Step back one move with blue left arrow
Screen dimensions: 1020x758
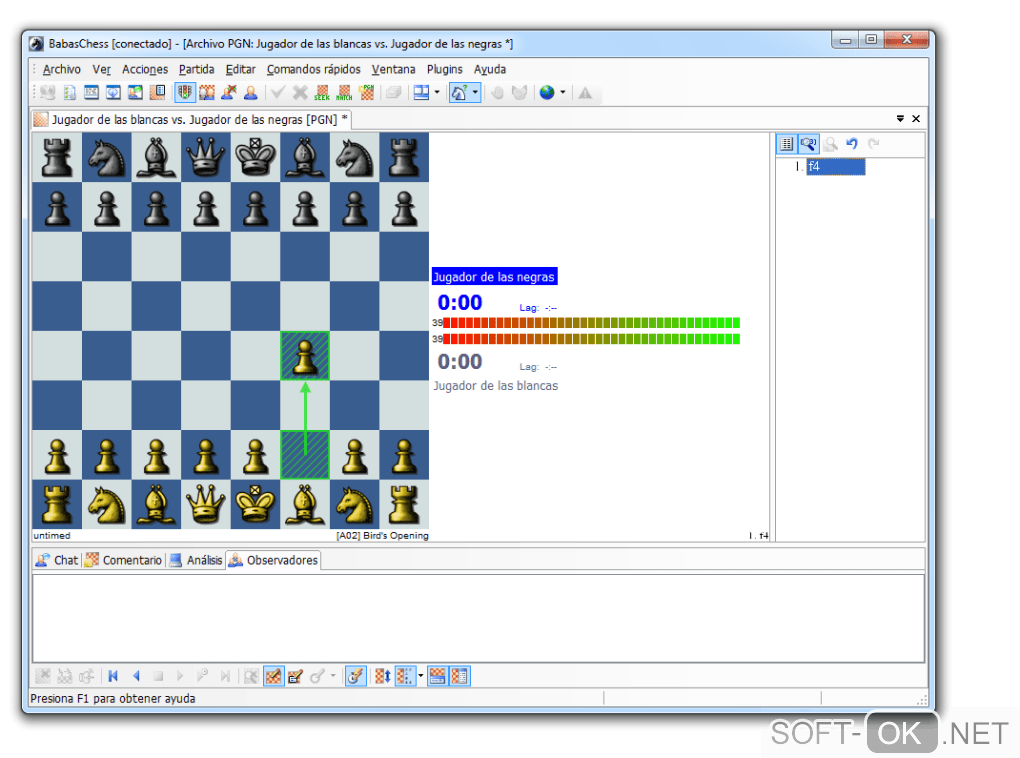[x=136, y=676]
